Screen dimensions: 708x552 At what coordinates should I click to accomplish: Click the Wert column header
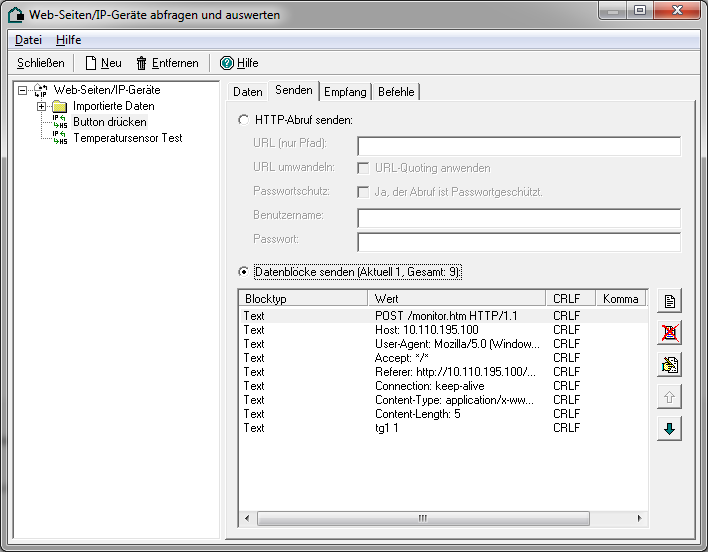[457, 299]
